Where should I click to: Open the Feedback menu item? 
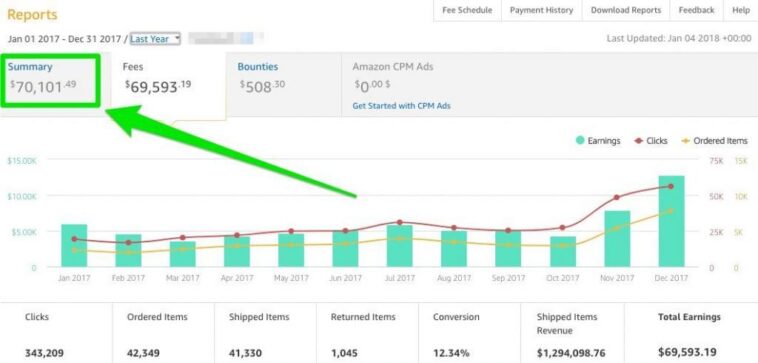pyautogui.click(x=696, y=10)
